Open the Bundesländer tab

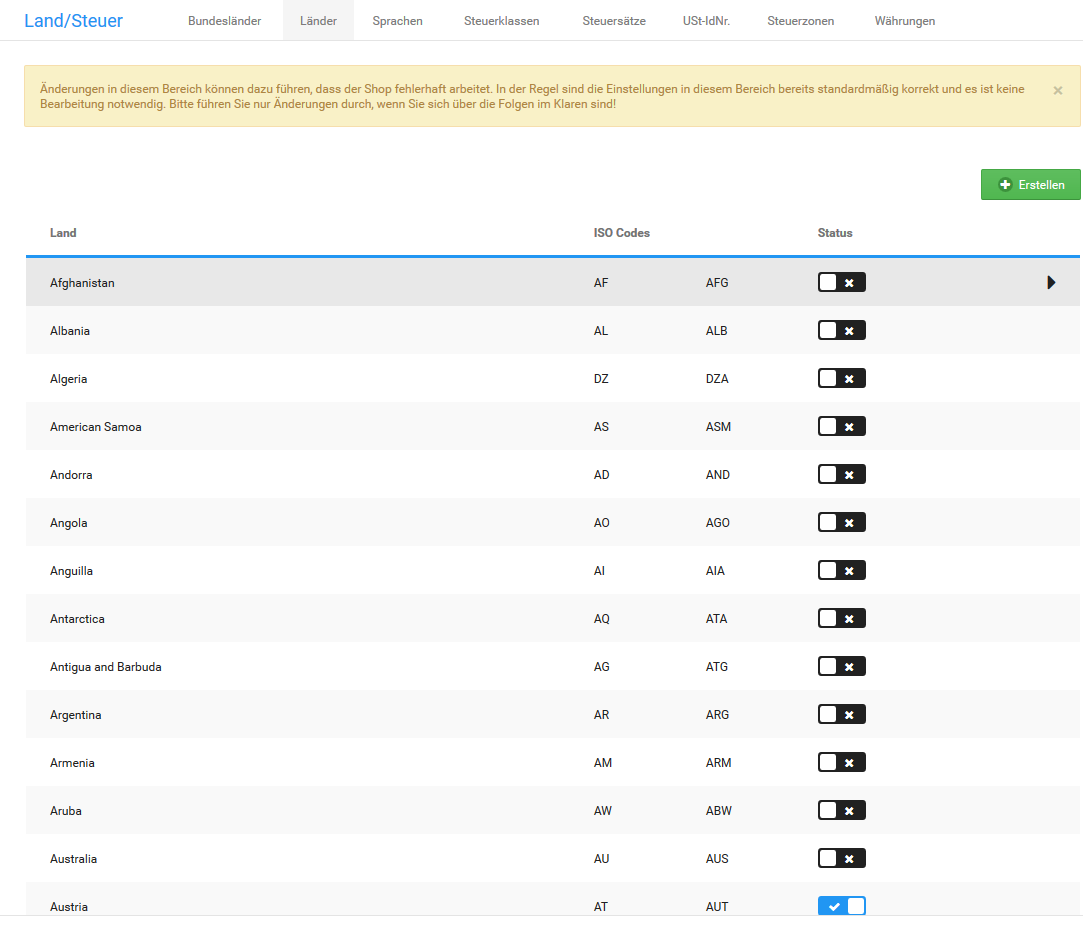tap(224, 21)
